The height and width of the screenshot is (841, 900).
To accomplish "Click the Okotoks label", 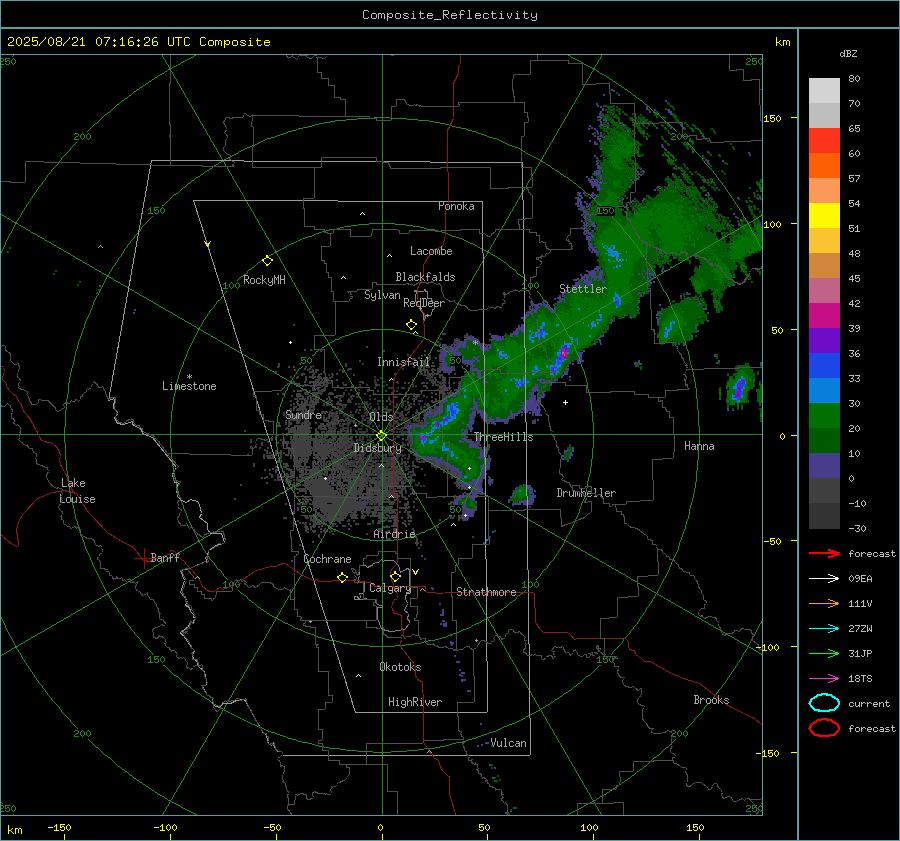I will 400,667.
